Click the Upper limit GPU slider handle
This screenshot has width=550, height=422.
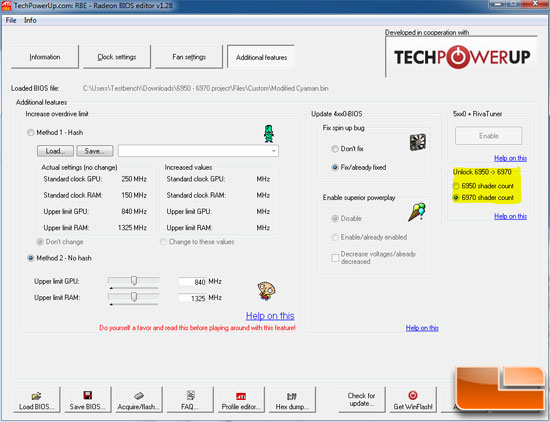point(134,281)
